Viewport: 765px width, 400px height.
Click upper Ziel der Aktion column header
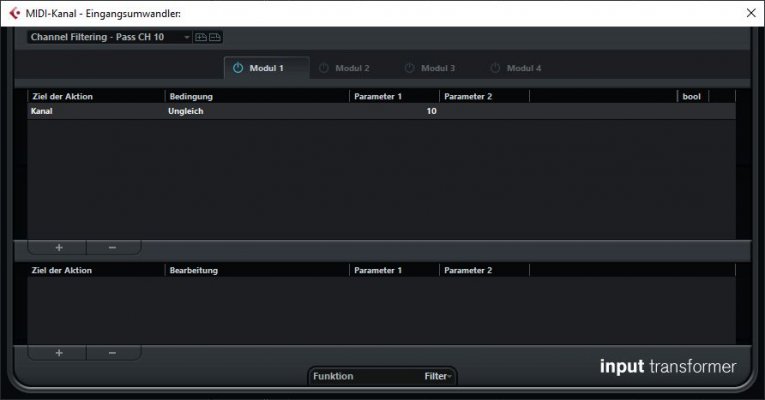click(x=96, y=97)
